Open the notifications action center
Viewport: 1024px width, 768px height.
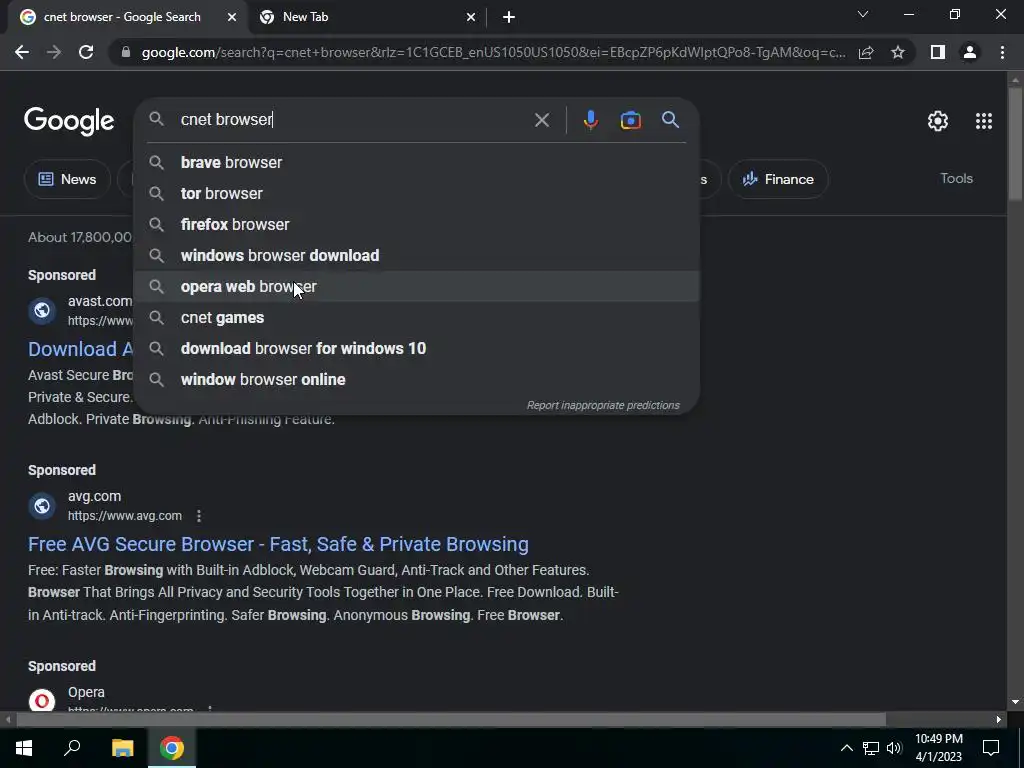point(991,748)
